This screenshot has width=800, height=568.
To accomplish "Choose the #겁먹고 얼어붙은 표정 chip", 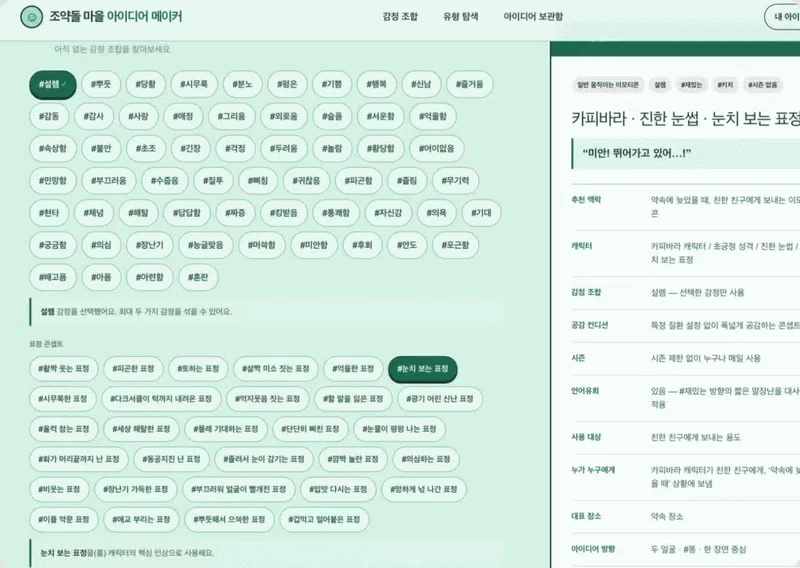I will click(324, 519).
